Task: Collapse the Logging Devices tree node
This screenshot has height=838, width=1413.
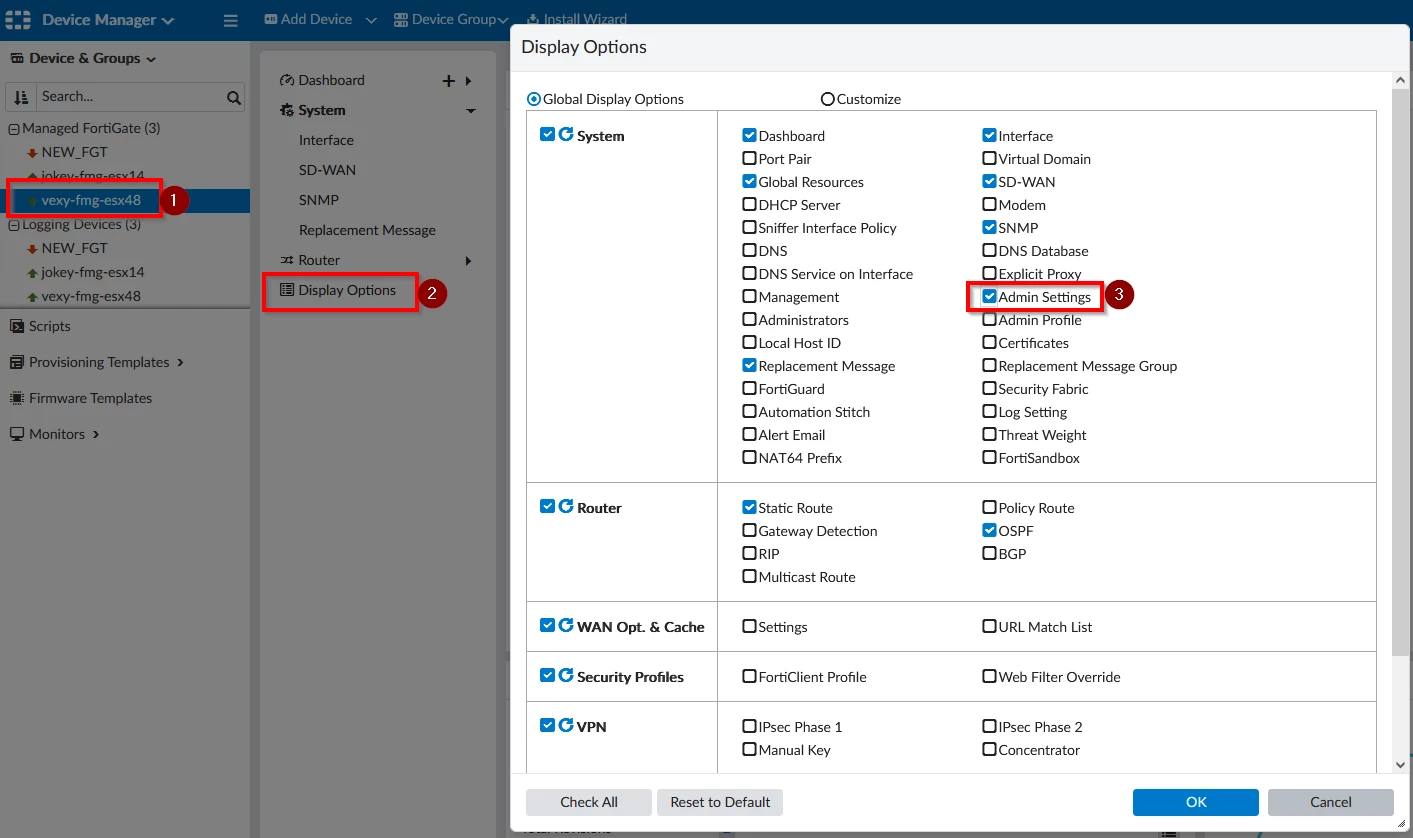Action: (14, 225)
